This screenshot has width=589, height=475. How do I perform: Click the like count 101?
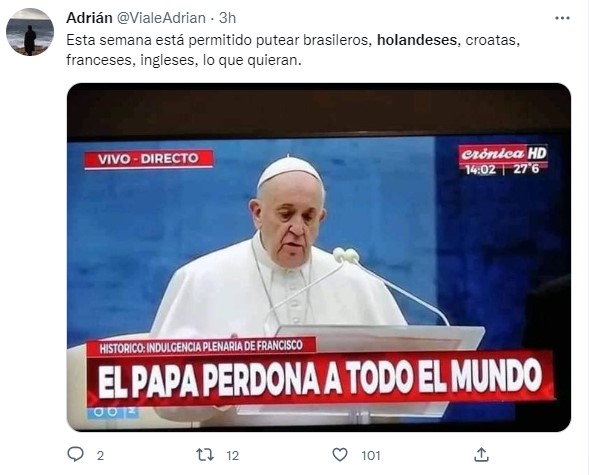(x=371, y=455)
